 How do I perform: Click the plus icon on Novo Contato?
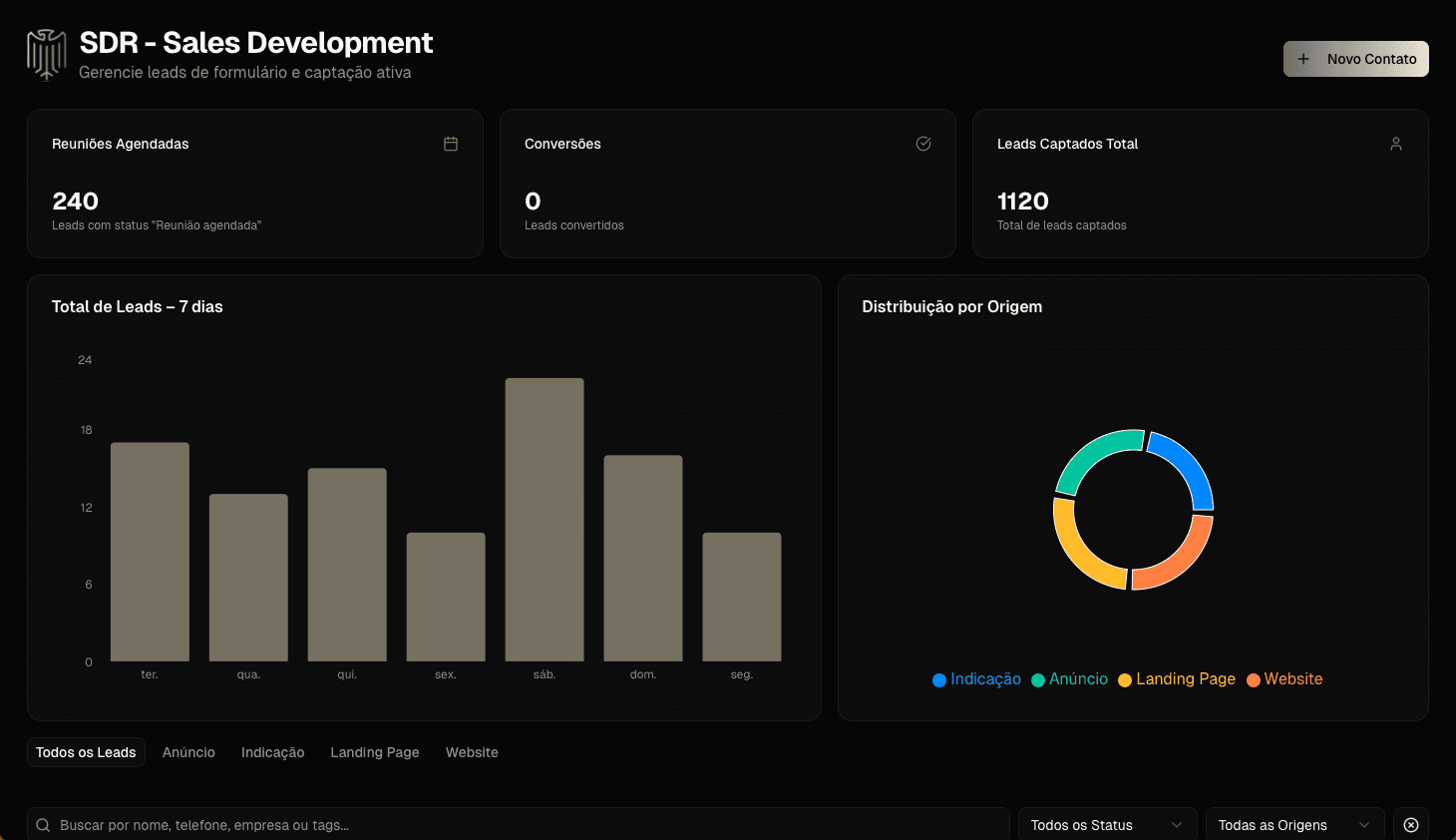tap(1303, 59)
